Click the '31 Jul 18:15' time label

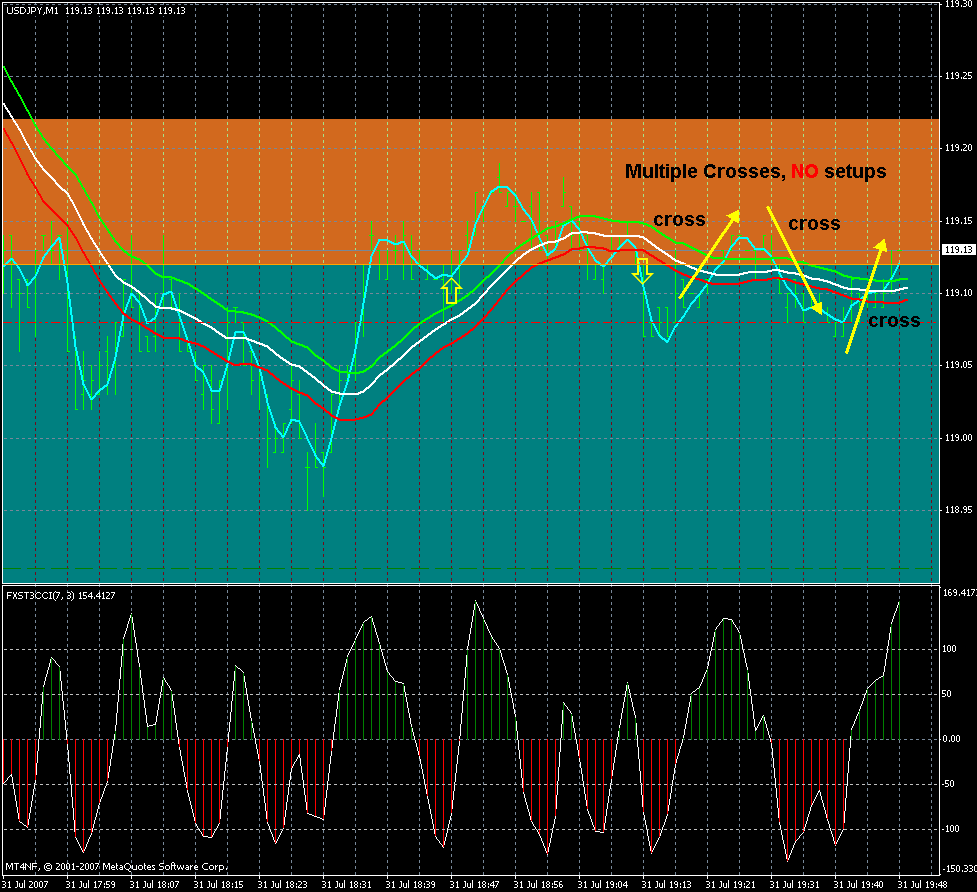tap(218, 885)
